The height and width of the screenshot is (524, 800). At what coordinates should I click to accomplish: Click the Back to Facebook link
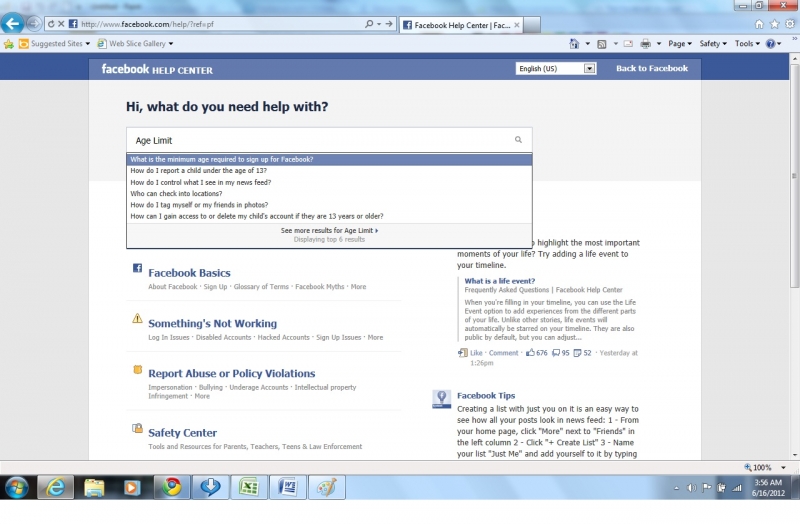651,69
